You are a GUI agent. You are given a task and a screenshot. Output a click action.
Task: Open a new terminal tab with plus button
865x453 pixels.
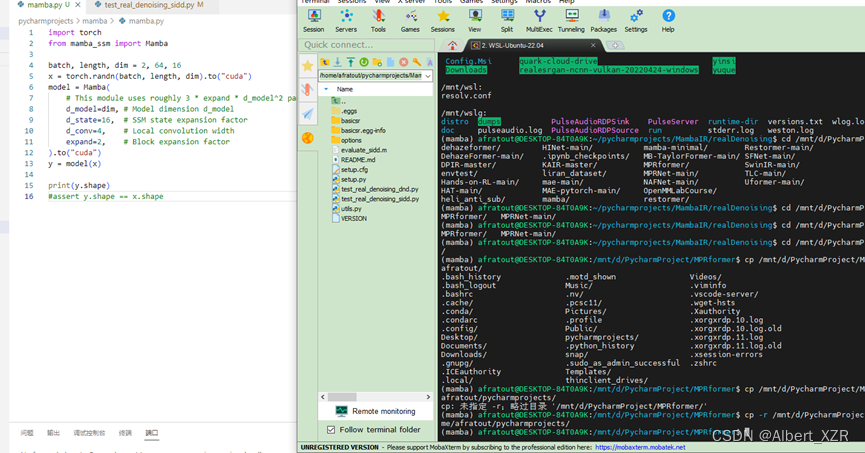pos(615,45)
